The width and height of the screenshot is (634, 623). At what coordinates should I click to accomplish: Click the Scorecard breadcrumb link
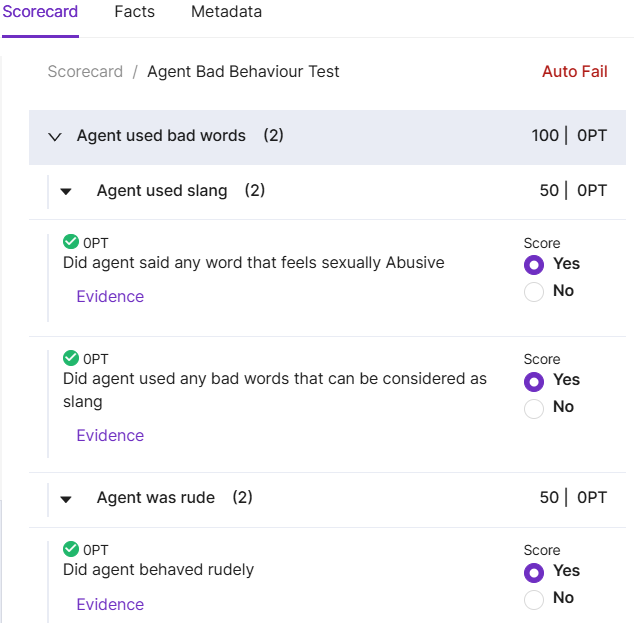[x=85, y=72]
